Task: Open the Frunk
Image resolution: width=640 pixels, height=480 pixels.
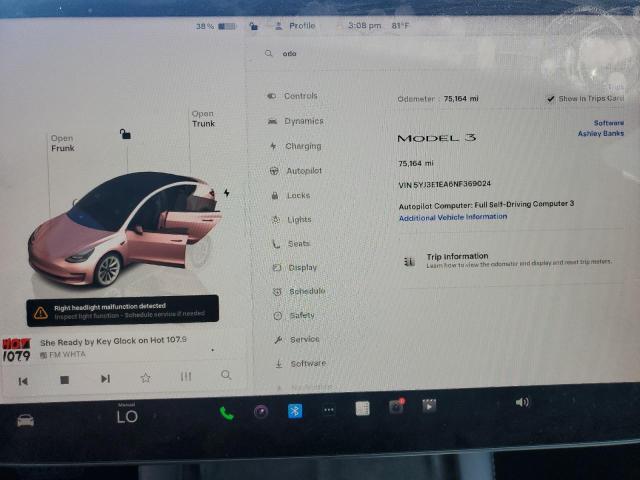Action: [x=62, y=144]
